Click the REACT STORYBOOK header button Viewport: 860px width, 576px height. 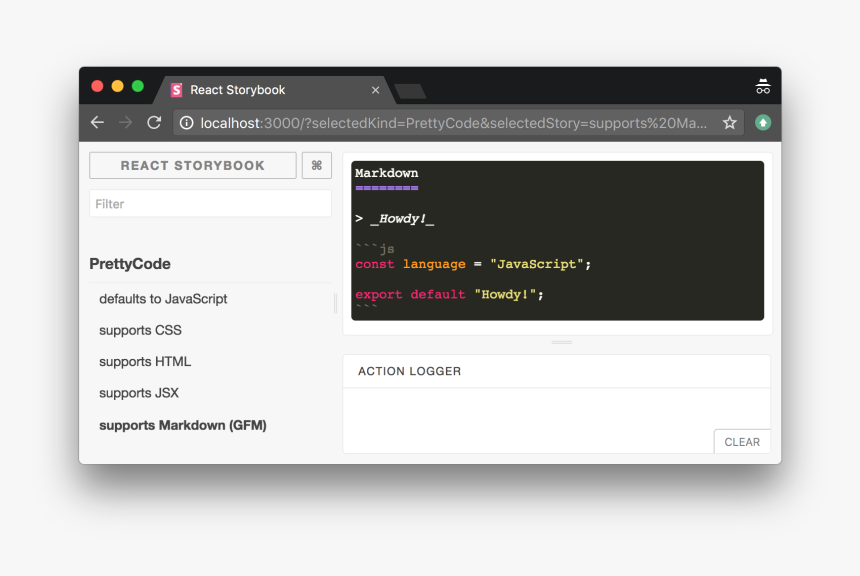tap(193, 165)
